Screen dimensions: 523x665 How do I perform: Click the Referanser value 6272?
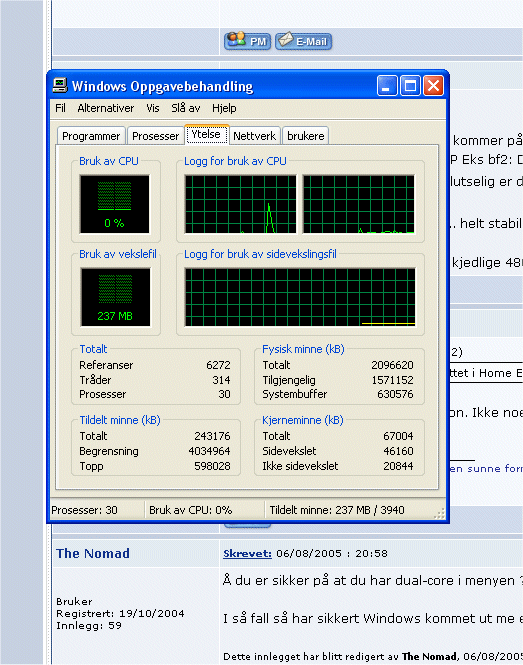click(218, 365)
